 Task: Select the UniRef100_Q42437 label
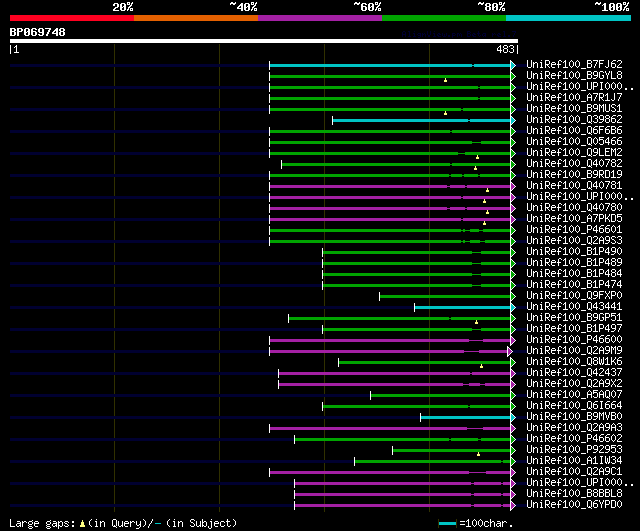click(x=574, y=373)
